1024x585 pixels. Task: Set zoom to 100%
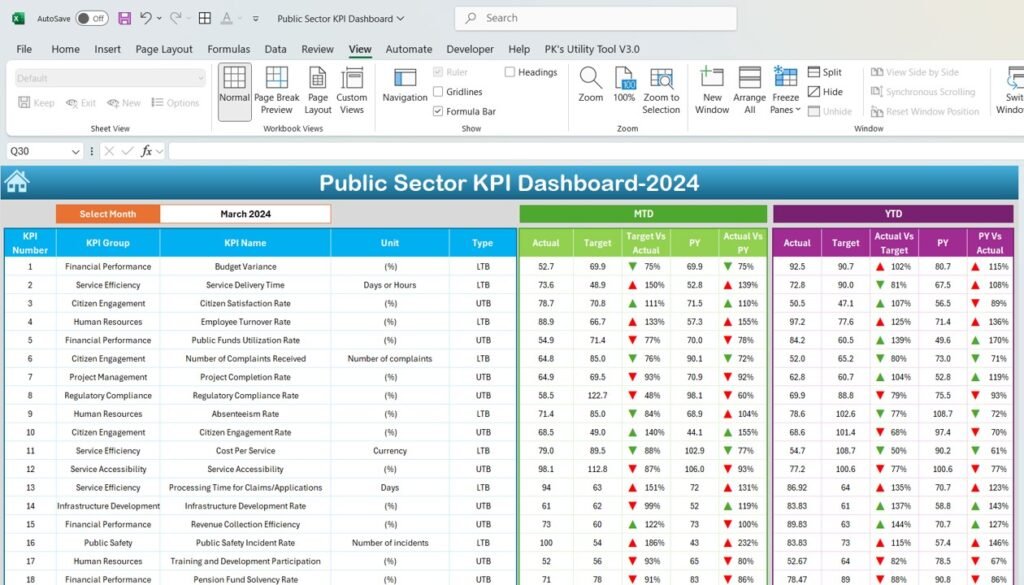(624, 85)
